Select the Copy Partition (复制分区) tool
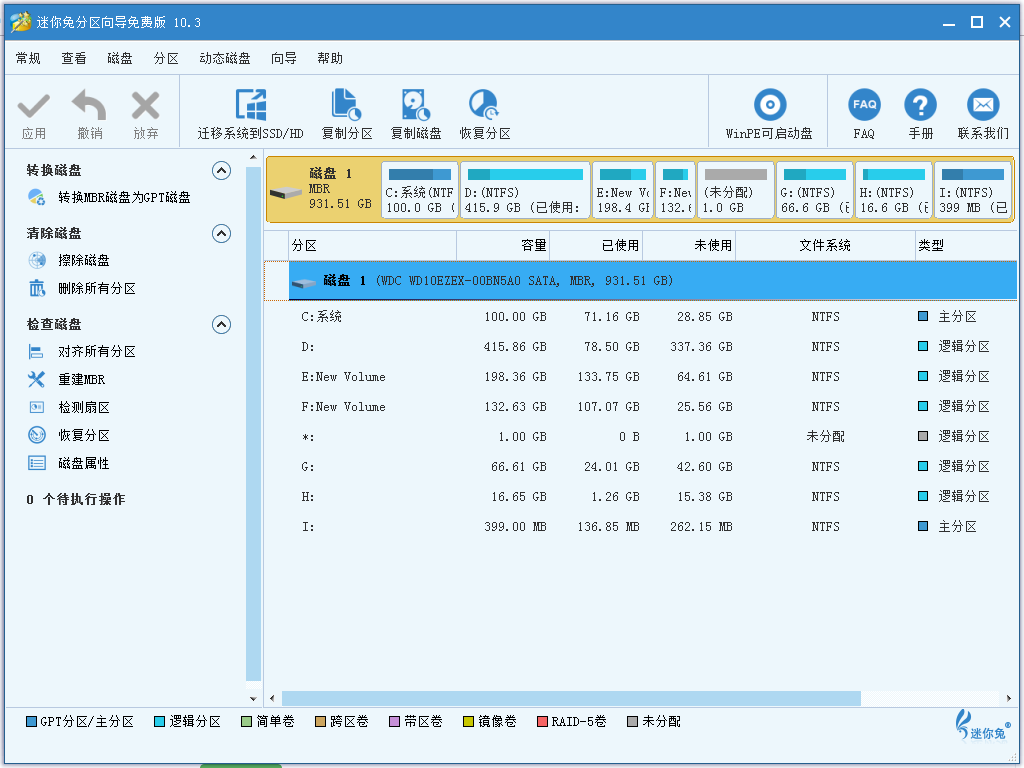1024x768 pixels. (346, 106)
